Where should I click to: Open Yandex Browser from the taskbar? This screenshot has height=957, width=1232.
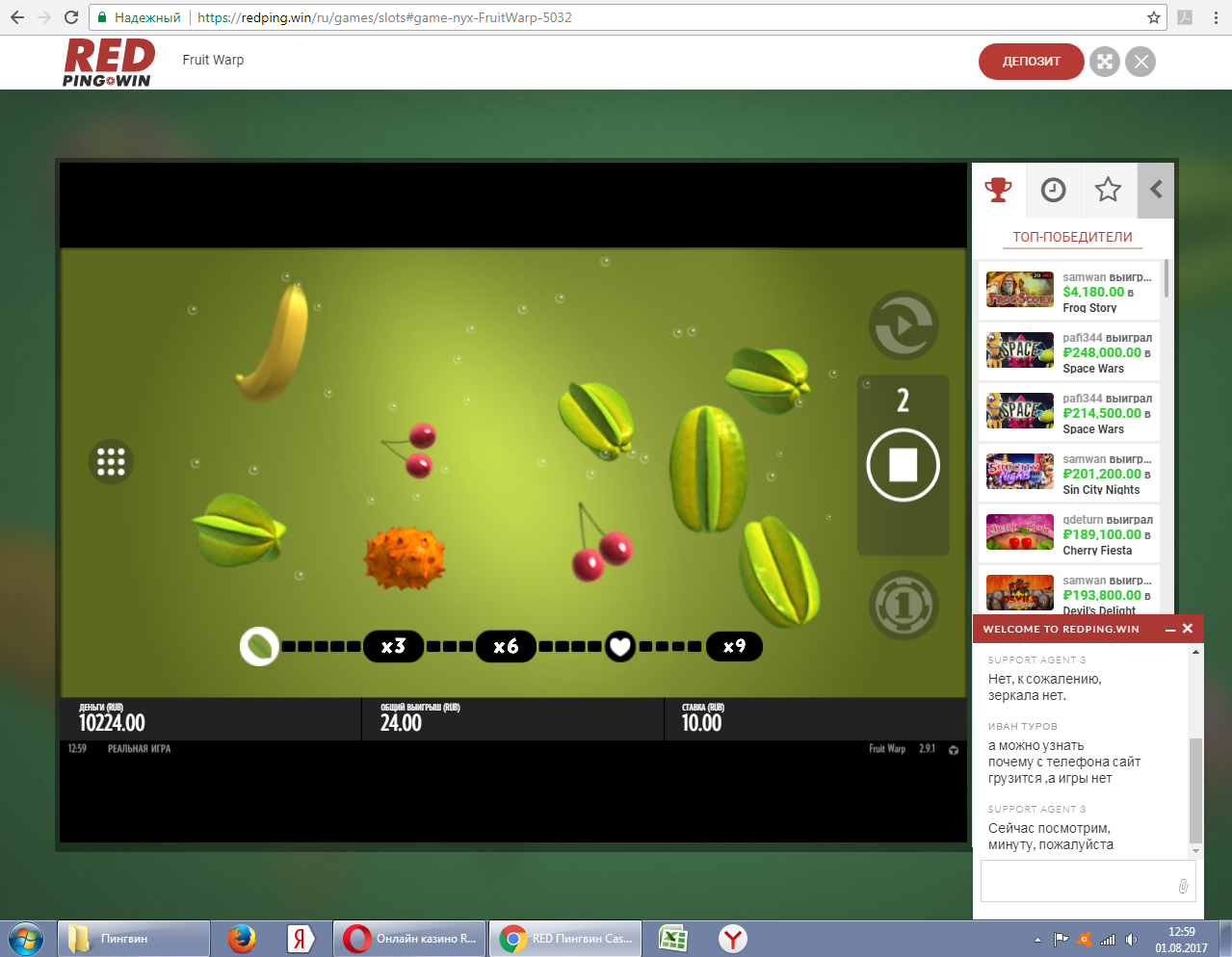pos(734,939)
